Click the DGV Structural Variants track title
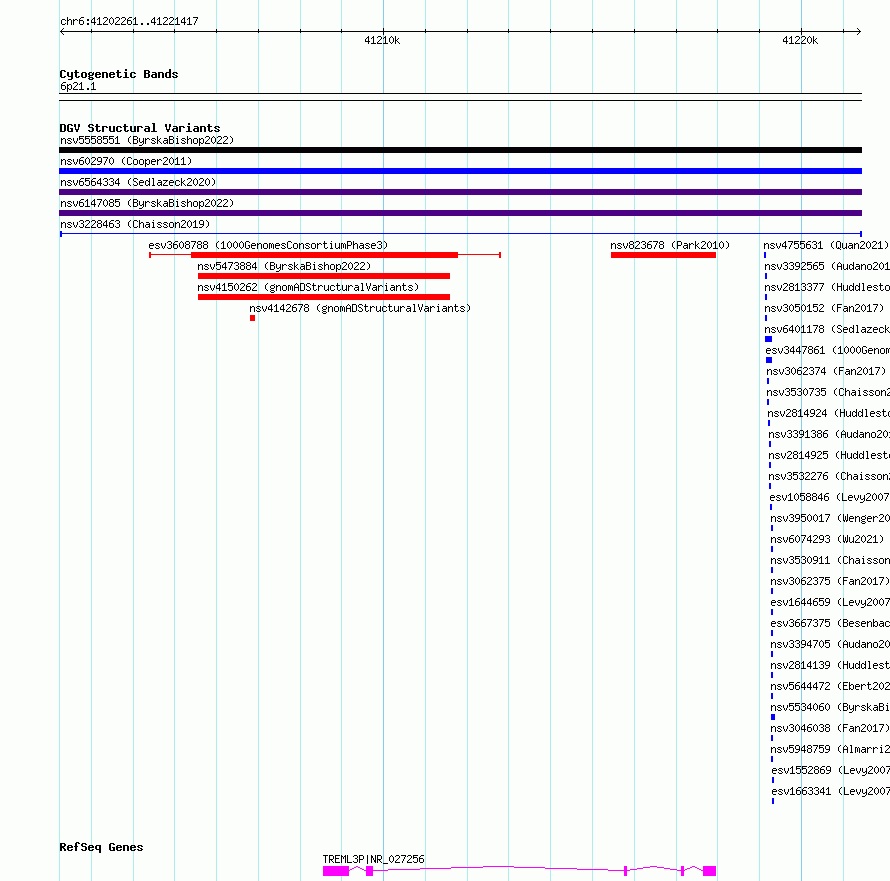Viewport: 890px width, 881px height. click(x=140, y=128)
